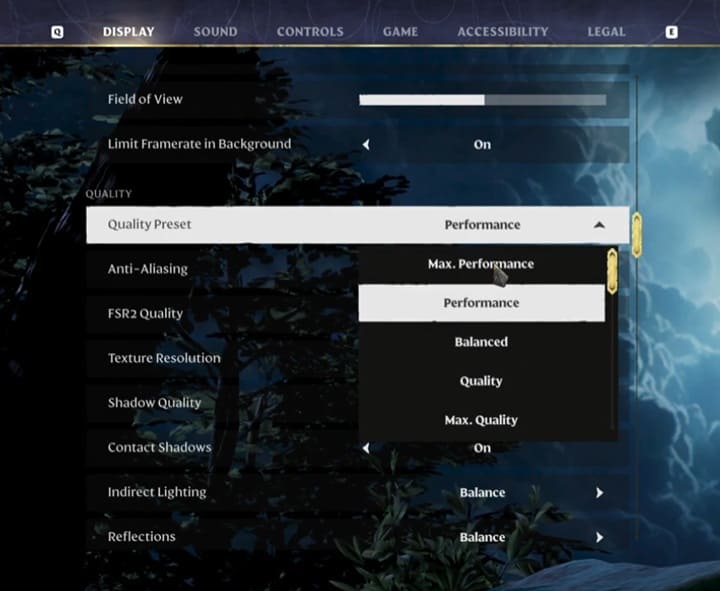Click the main settings scrollbar handle
This screenshot has height=591, width=720.
coord(636,234)
